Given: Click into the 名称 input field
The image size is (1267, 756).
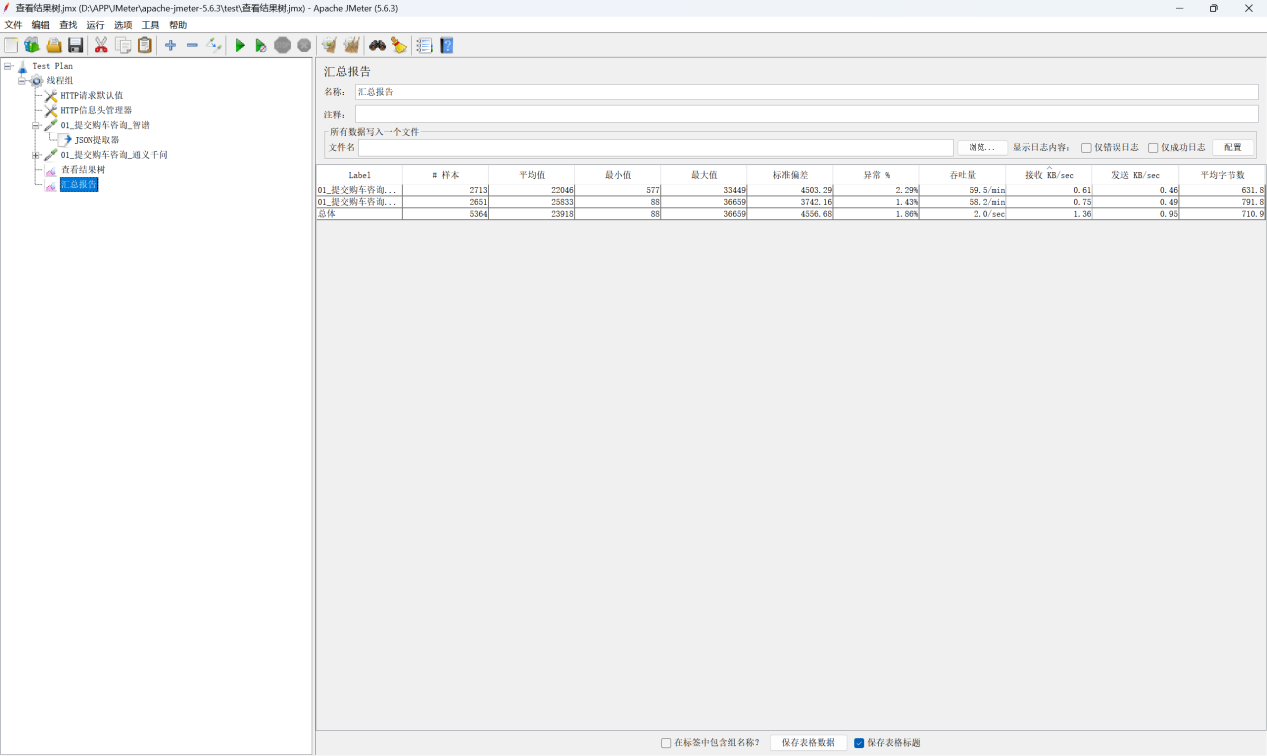Looking at the screenshot, I should 806,92.
